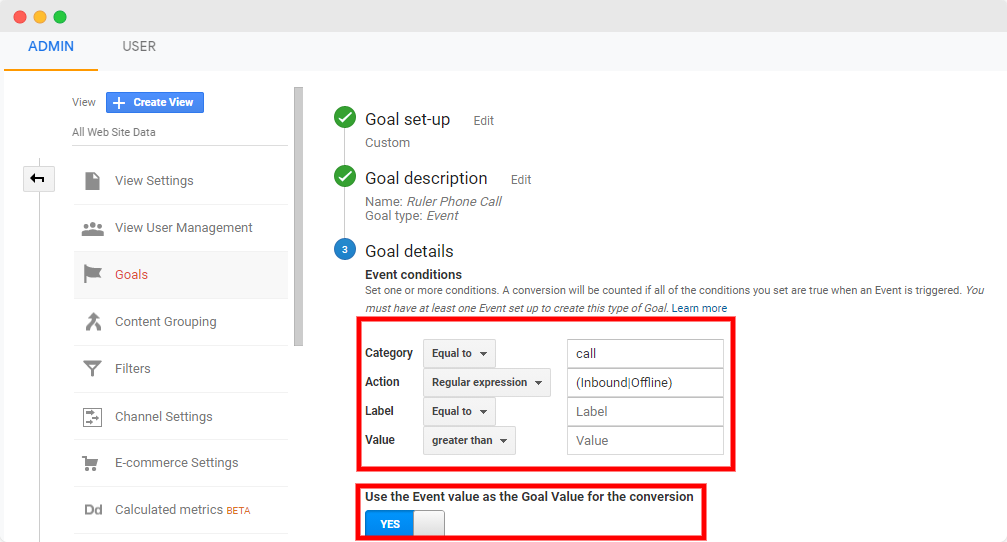Click Edit next to Goal set-up
The image size is (1007, 542).
[x=484, y=121]
